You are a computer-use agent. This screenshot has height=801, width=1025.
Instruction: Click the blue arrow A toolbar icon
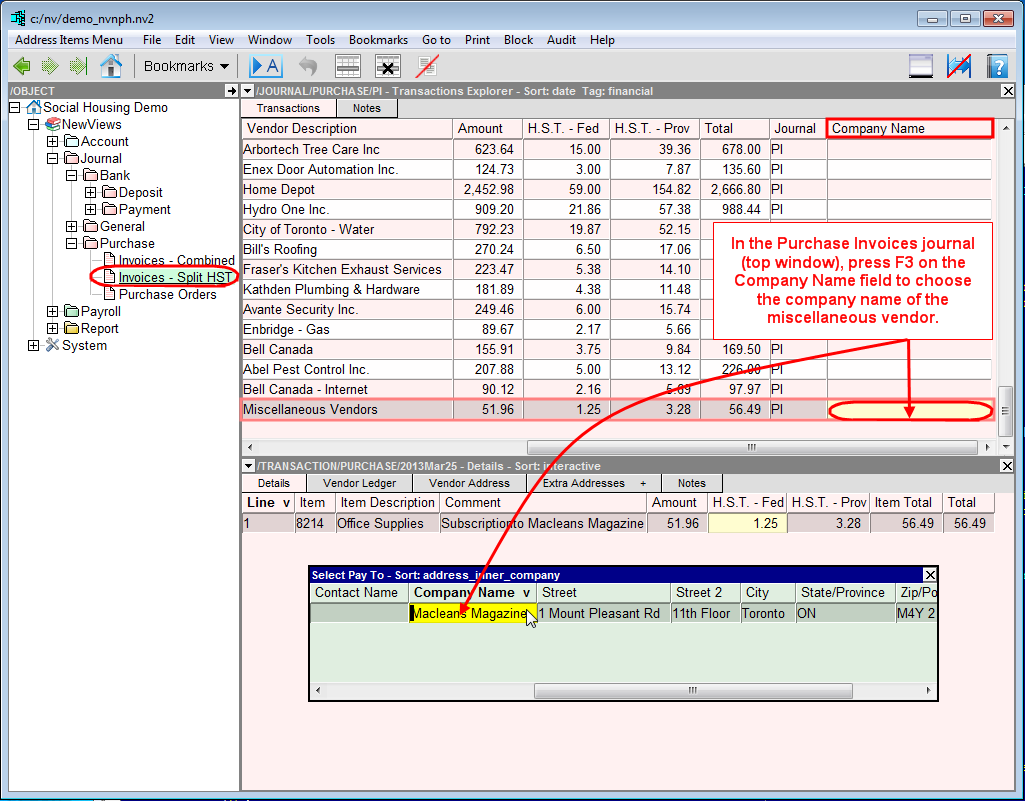pos(266,66)
